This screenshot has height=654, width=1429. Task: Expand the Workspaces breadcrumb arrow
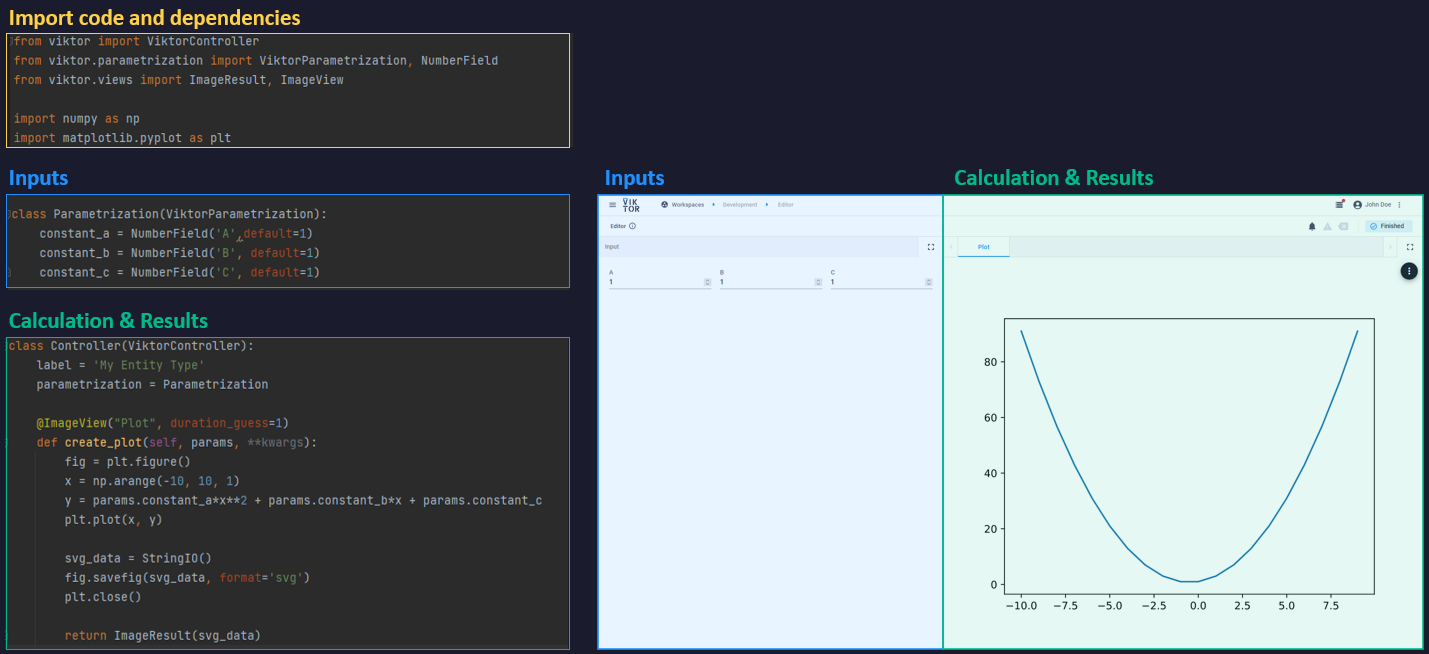tap(713, 205)
